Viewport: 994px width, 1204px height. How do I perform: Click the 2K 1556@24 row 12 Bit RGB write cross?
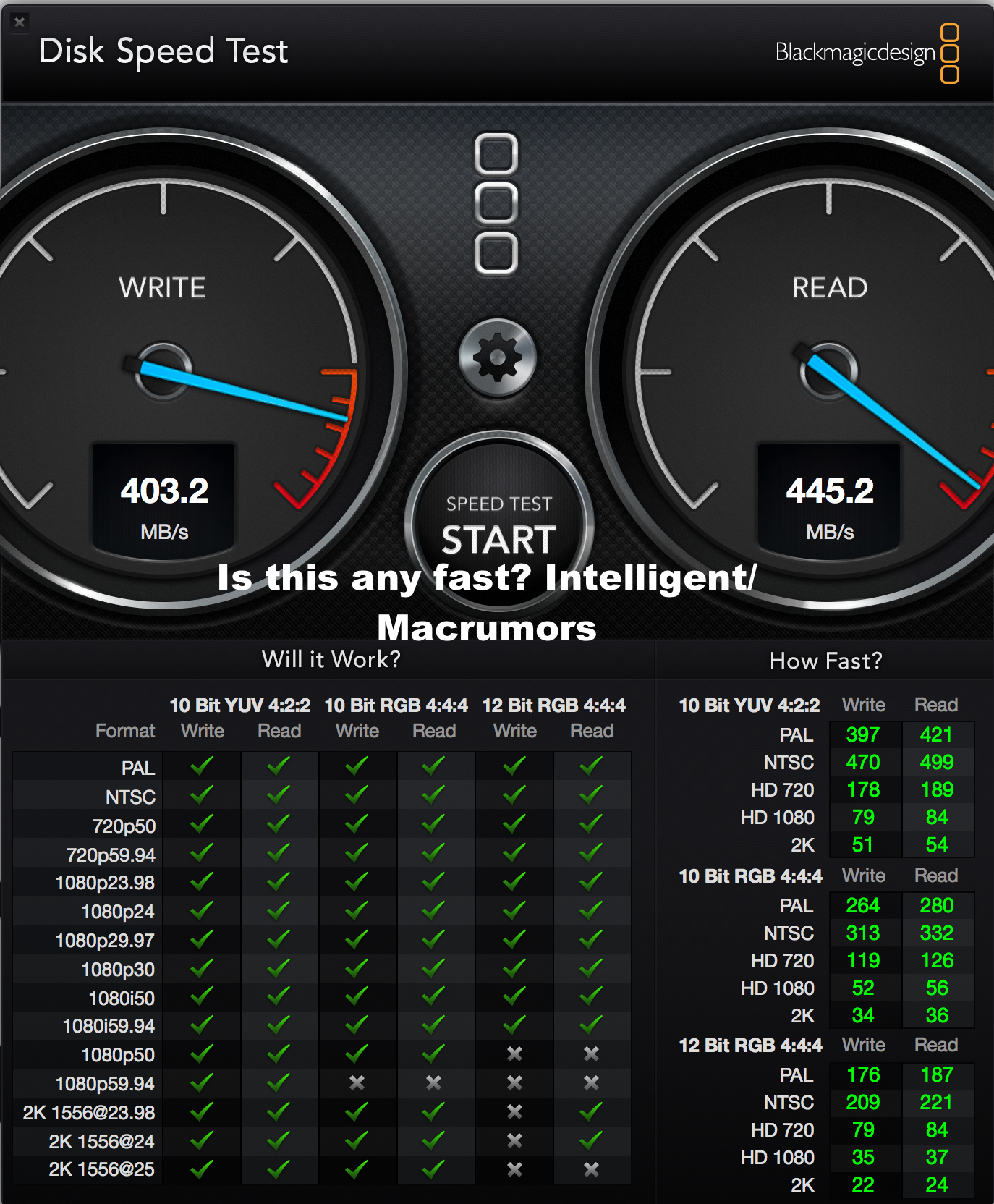click(x=514, y=1140)
